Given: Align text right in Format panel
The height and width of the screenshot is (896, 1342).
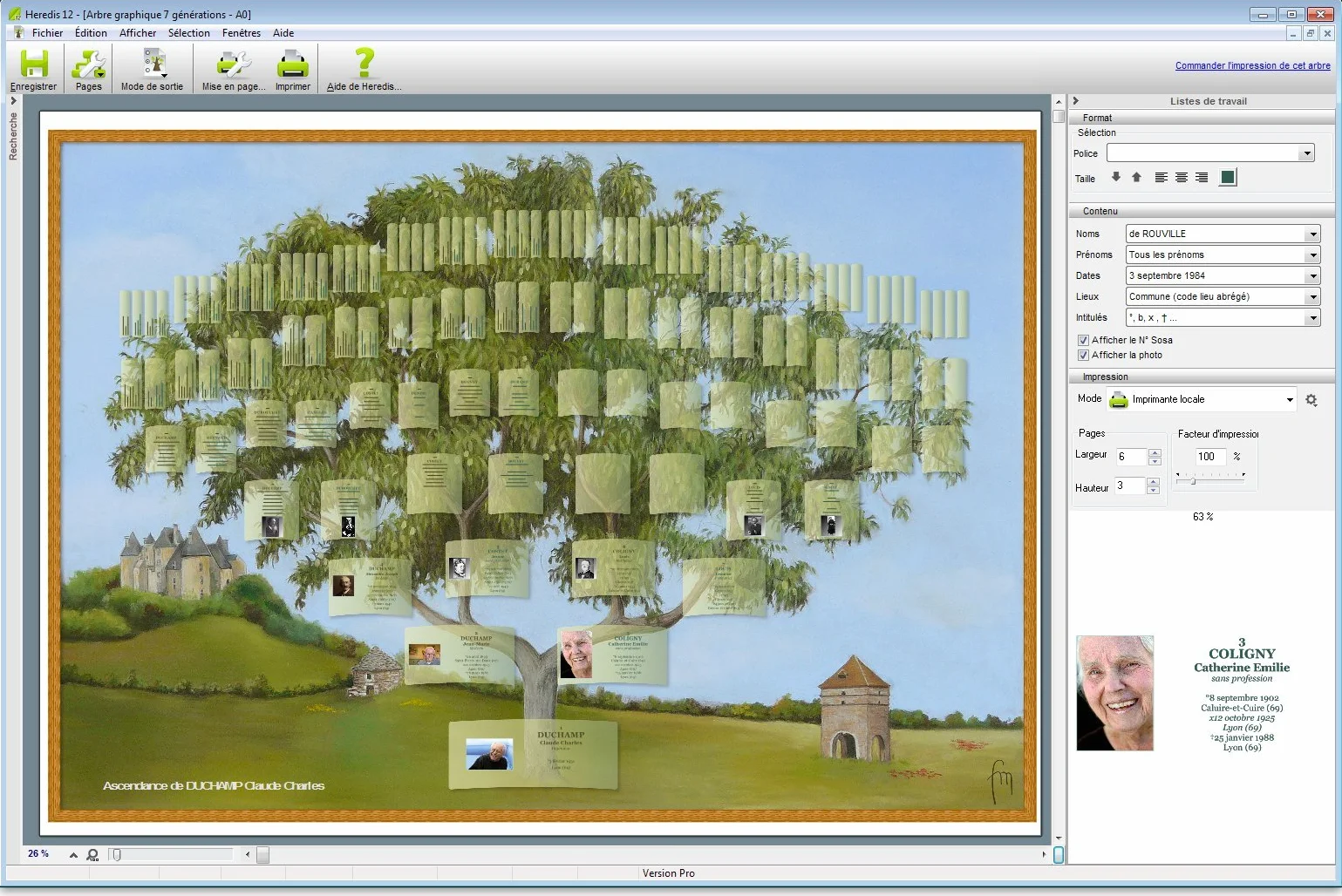Looking at the screenshot, I should click(1202, 178).
